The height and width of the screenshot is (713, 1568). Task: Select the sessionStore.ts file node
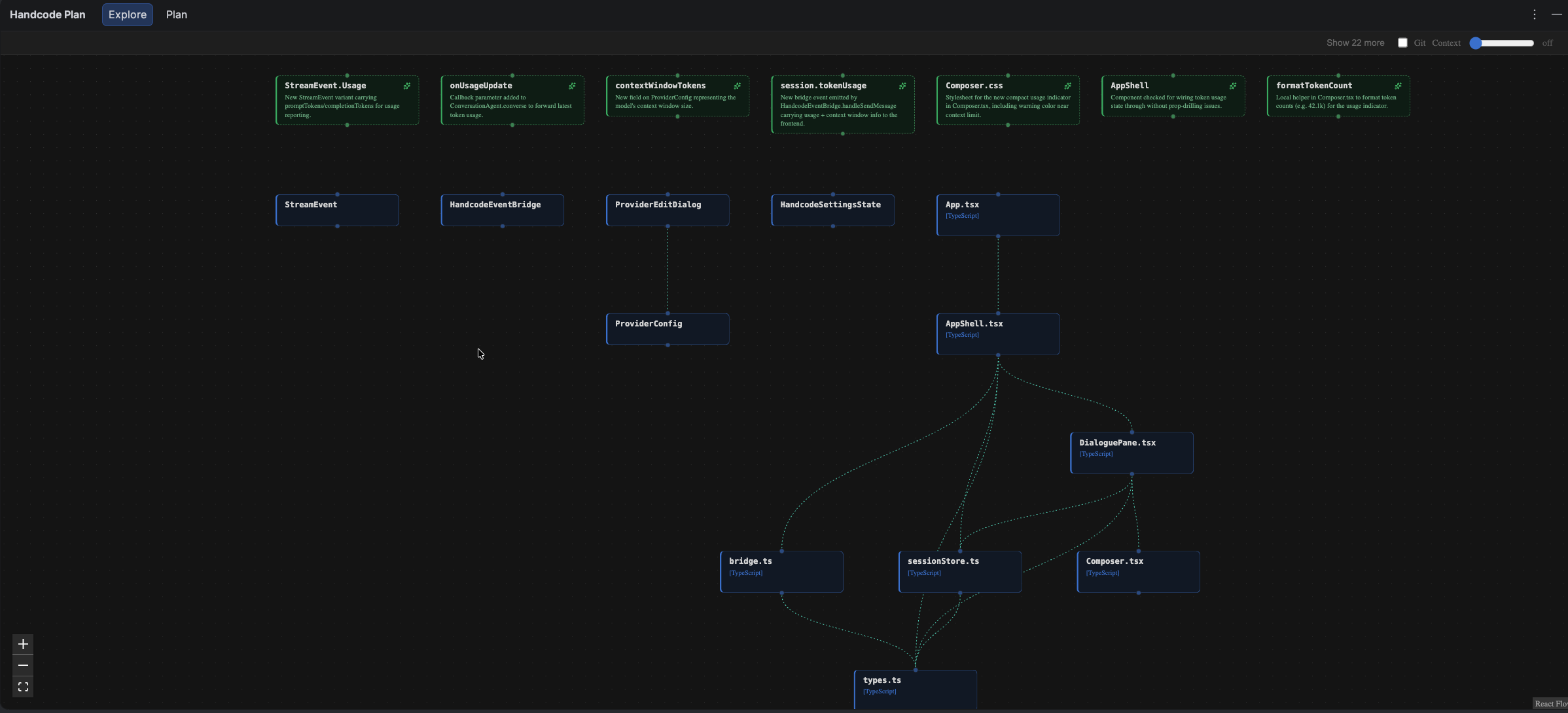(x=960, y=572)
